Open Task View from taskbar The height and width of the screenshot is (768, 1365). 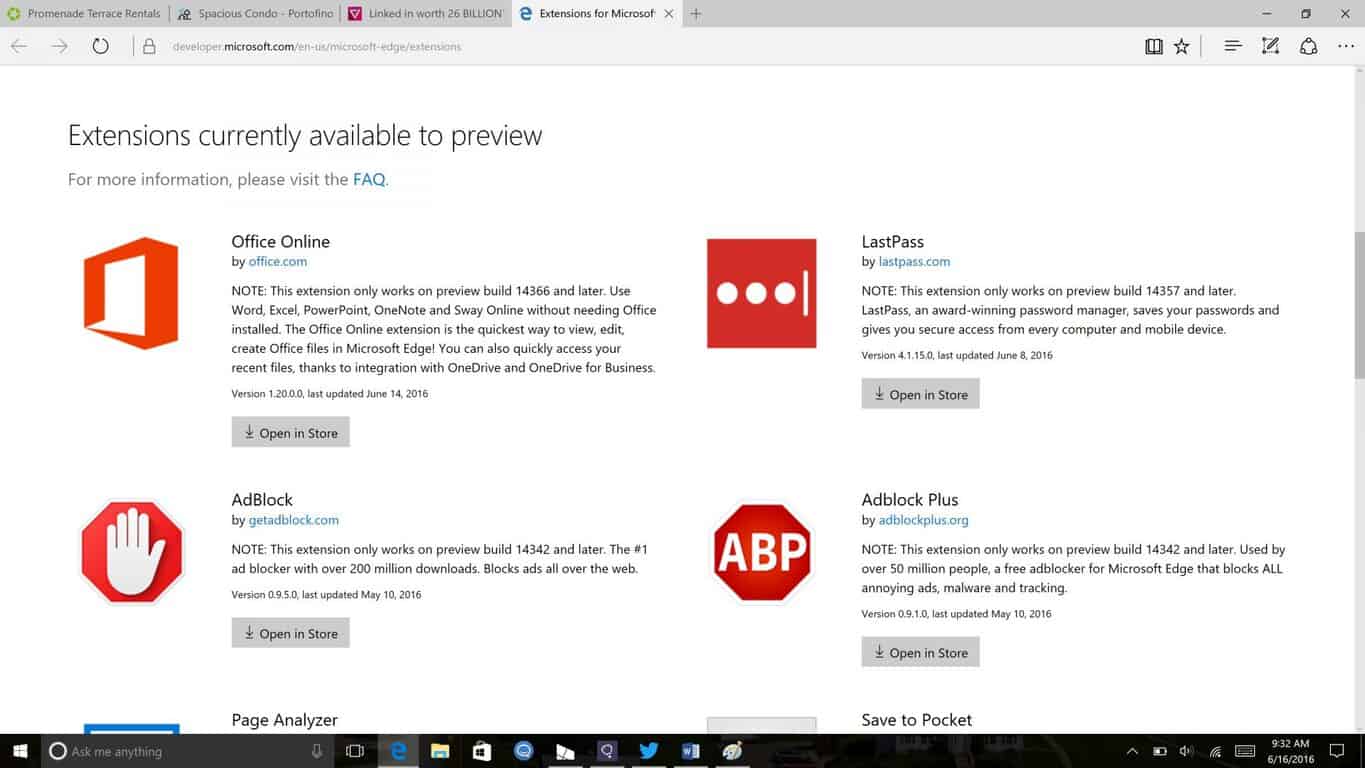pyautogui.click(x=355, y=751)
